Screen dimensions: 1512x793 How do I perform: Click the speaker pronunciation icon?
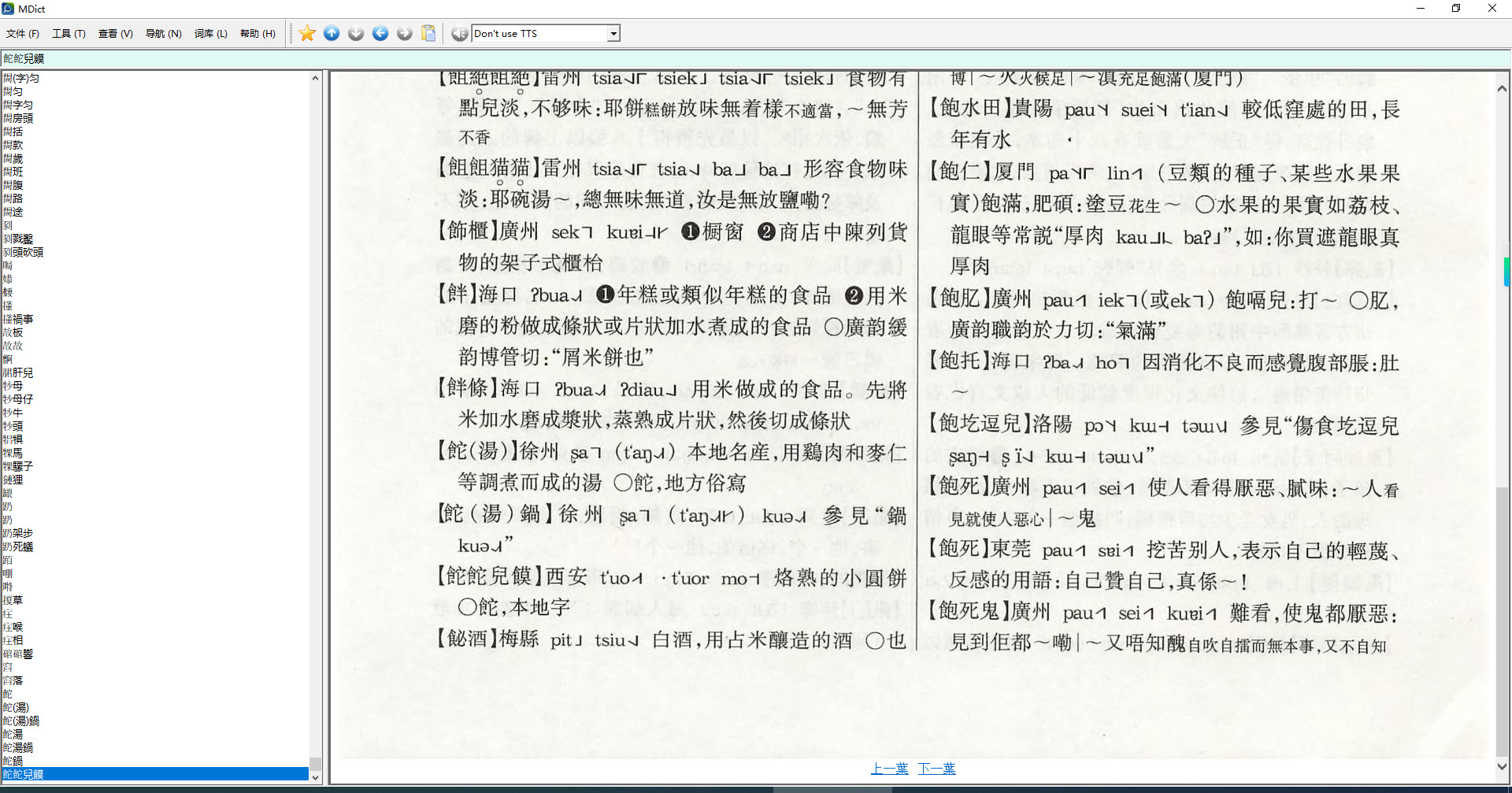[460, 33]
